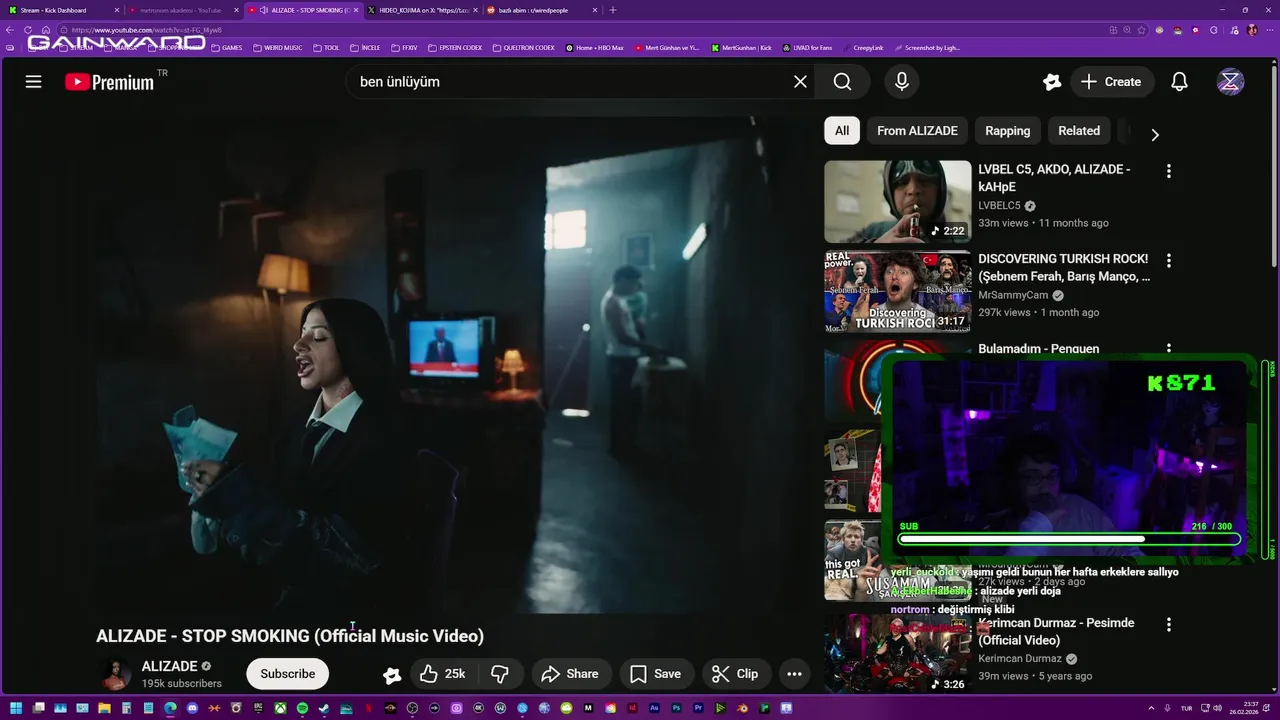Open Epic Games Launcher from taskbar
This screenshot has height=720, width=1280.
click(x=258, y=708)
